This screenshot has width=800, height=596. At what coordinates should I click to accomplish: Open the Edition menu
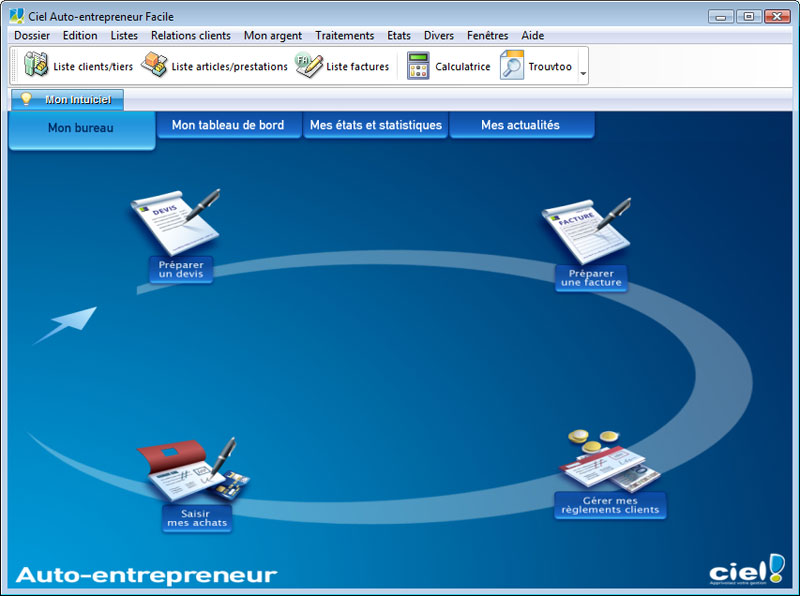pyautogui.click(x=80, y=36)
